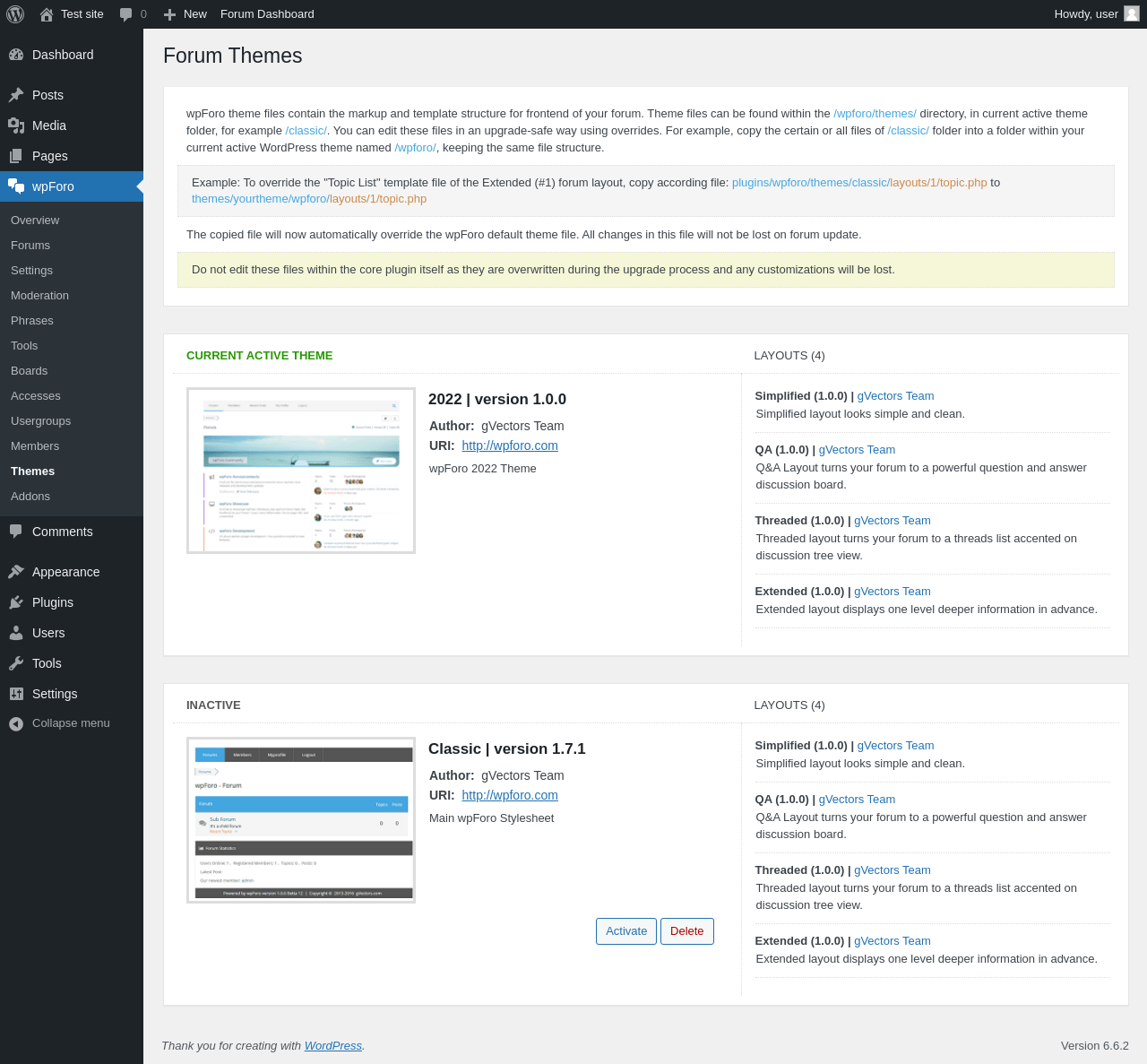Click the LAYOUTS (4) label of the active theme

(x=789, y=356)
